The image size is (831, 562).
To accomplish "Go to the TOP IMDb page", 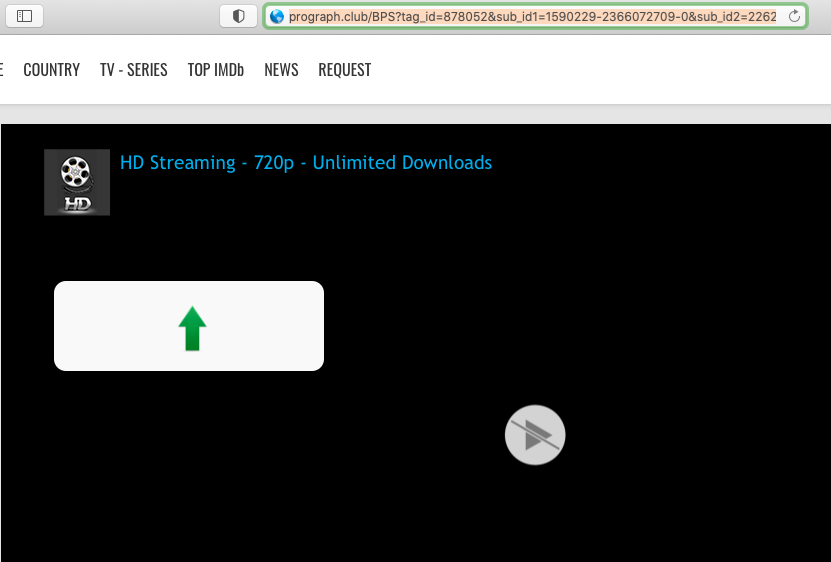I will tap(216, 70).
